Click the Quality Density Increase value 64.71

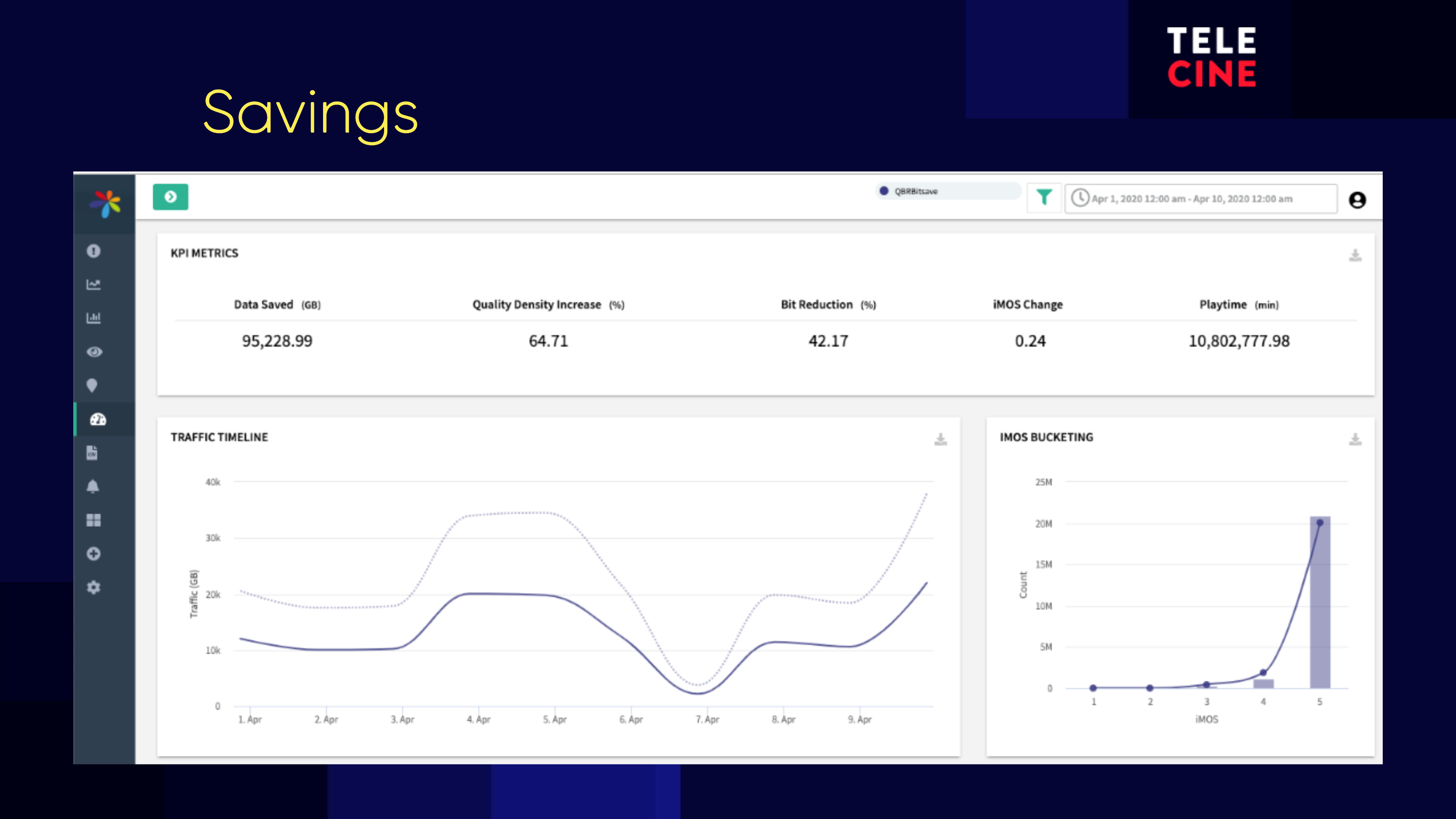548,341
